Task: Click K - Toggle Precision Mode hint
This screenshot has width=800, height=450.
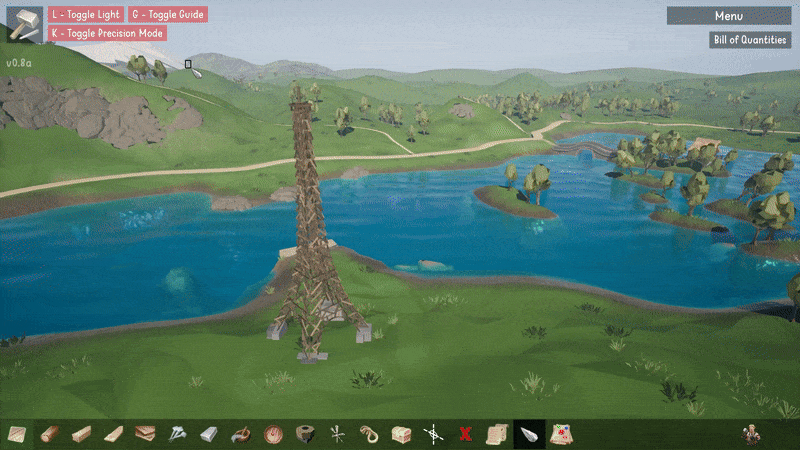Action: point(107,33)
